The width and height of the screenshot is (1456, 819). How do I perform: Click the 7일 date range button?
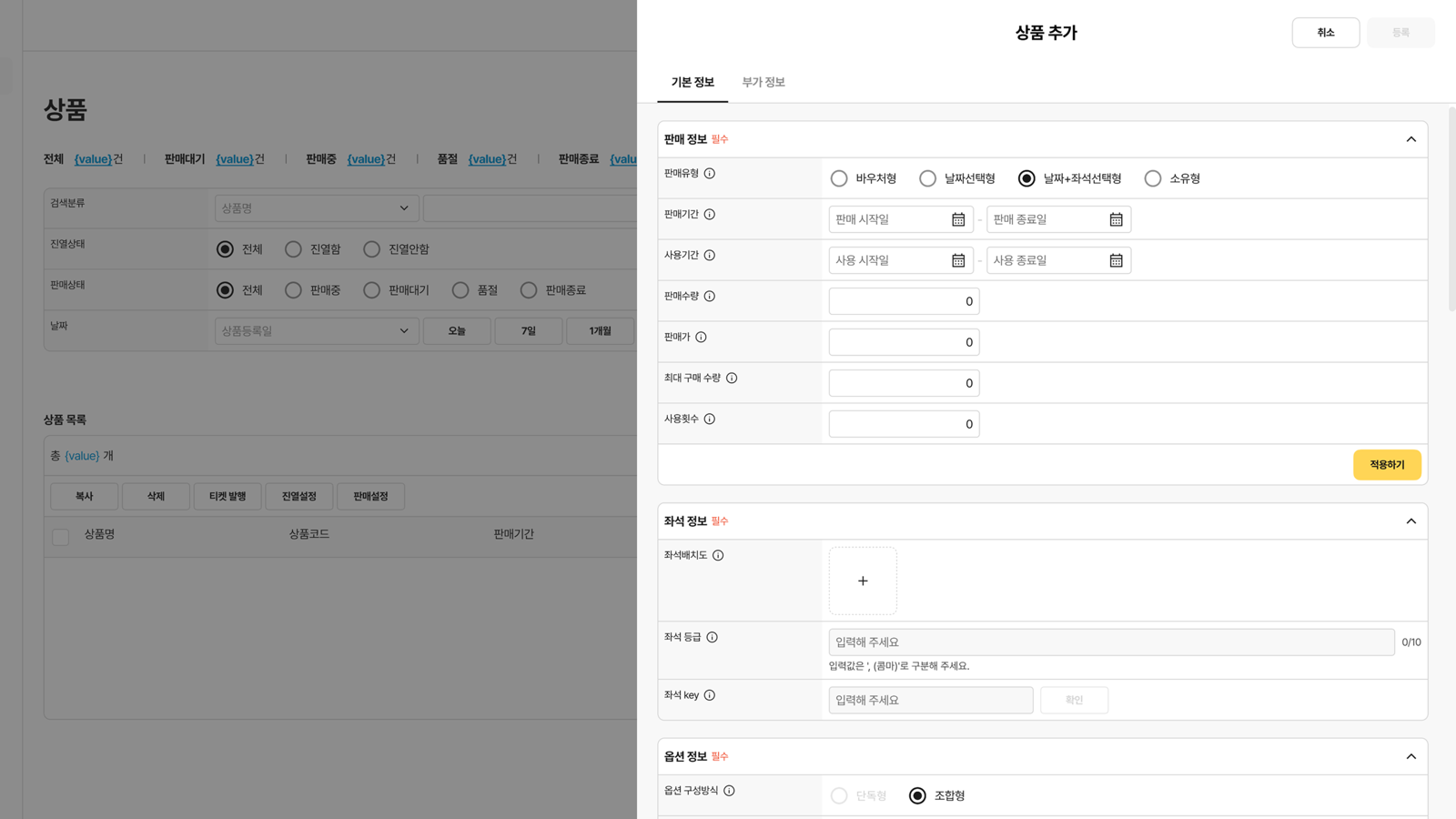coord(529,331)
